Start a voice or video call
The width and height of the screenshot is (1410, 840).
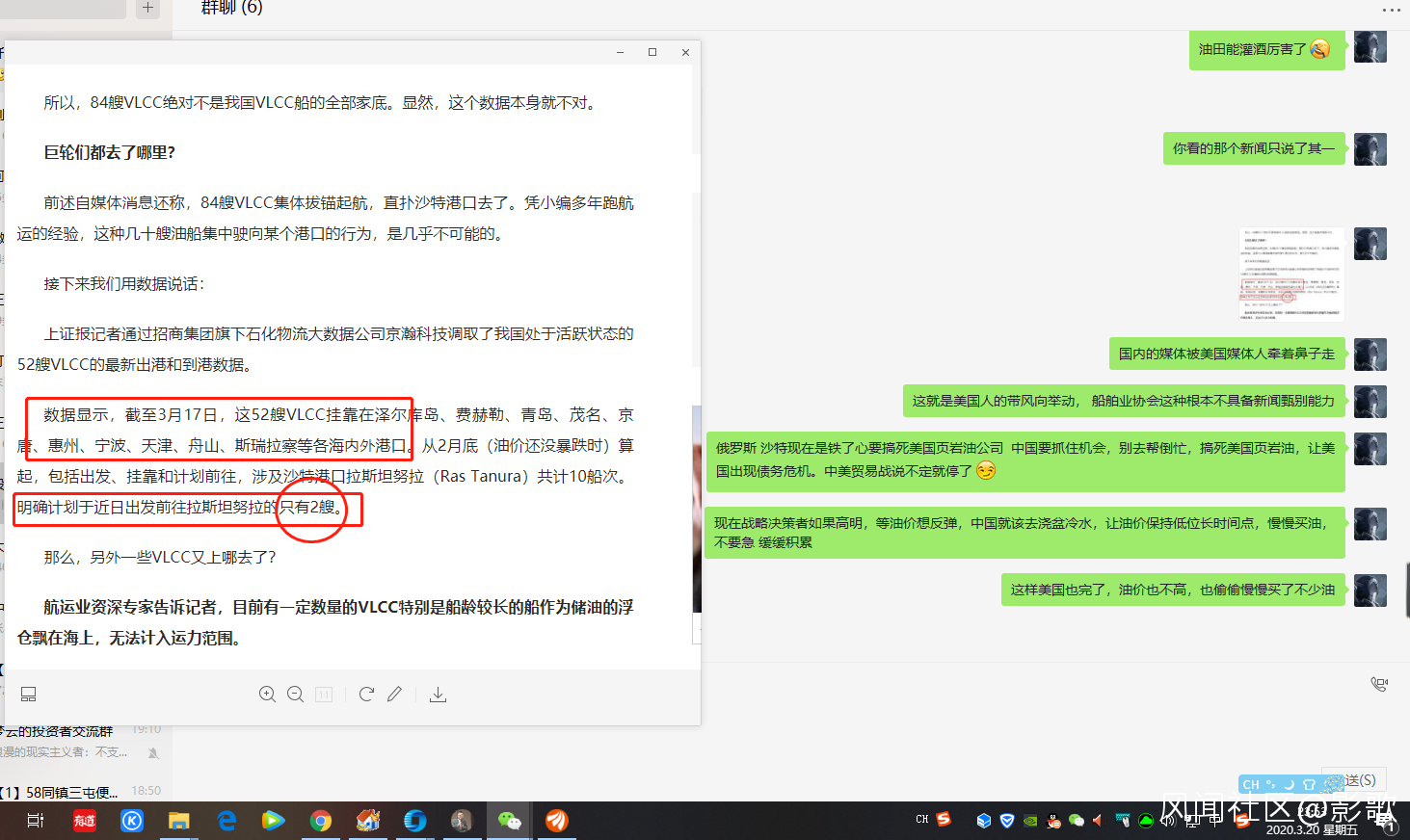(x=1379, y=684)
